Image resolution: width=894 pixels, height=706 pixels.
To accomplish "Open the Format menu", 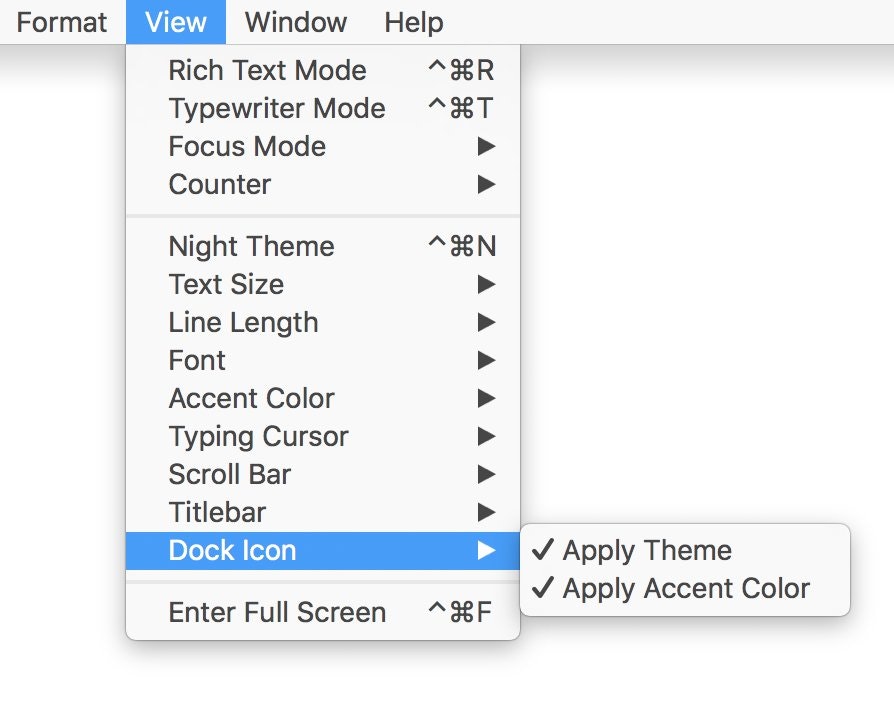I will tap(62, 22).
